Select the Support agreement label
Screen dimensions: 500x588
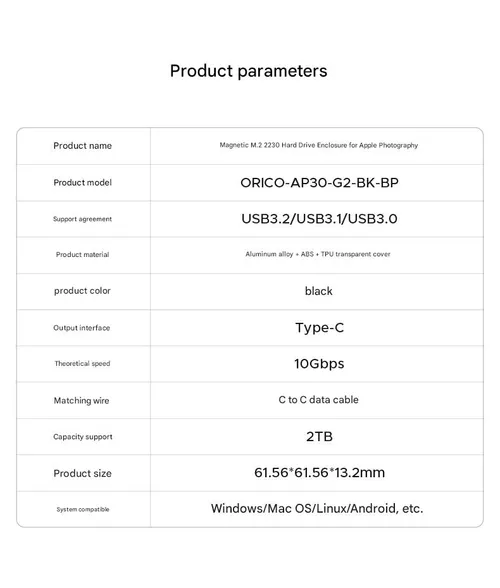coord(83,219)
